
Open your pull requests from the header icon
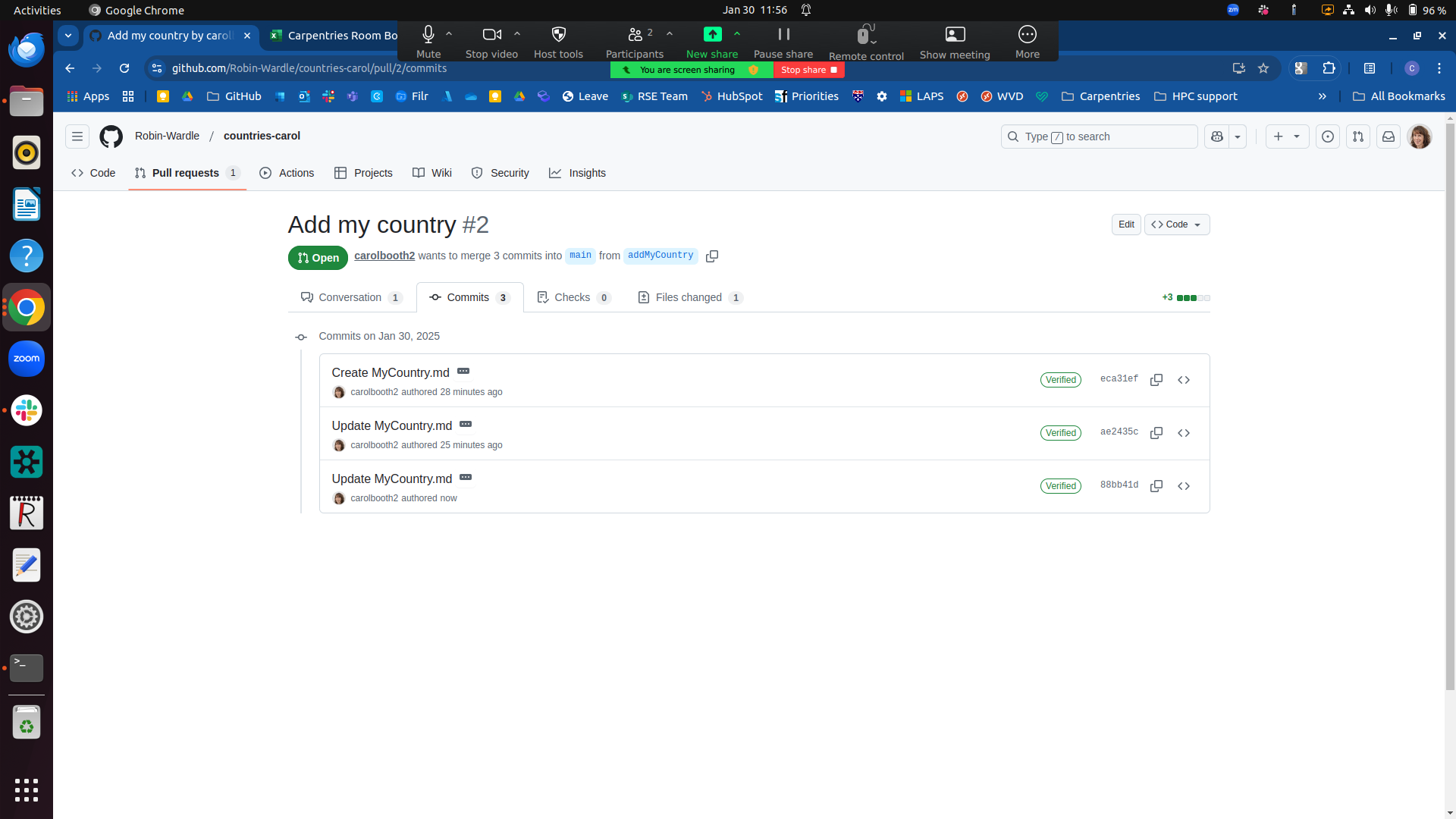pos(1358,136)
